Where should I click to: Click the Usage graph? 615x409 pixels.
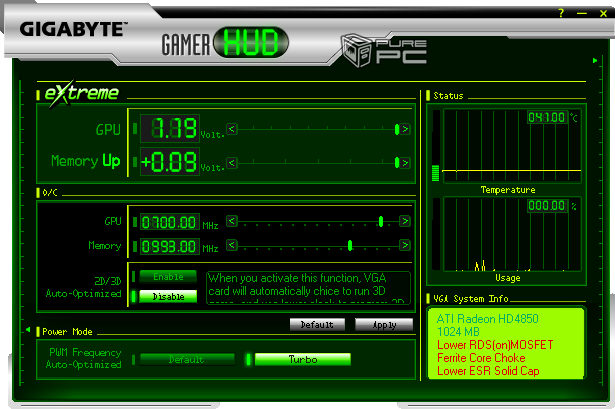pyautogui.click(x=512, y=234)
